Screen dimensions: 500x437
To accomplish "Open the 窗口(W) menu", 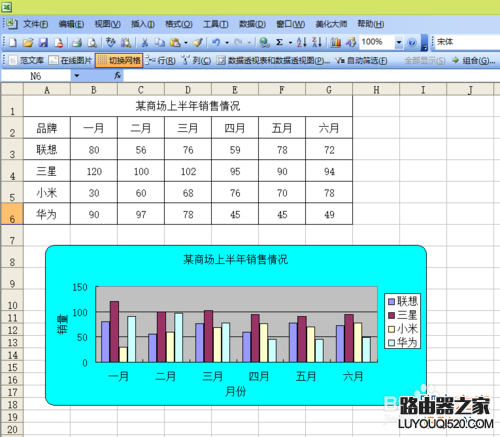I will (x=290, y=24).
